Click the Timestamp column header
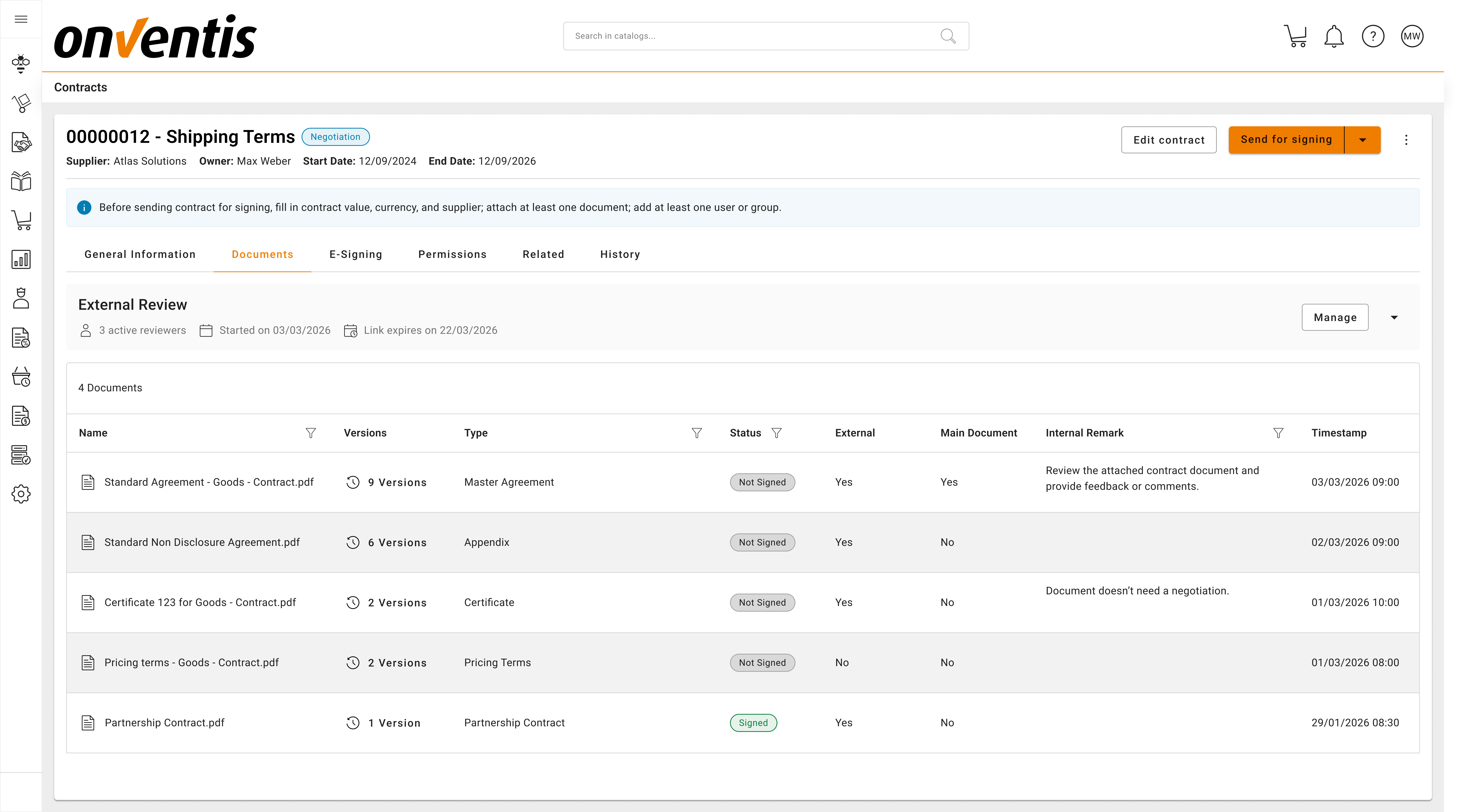Screen dimensions: 1462x812 coord(1339,433)
